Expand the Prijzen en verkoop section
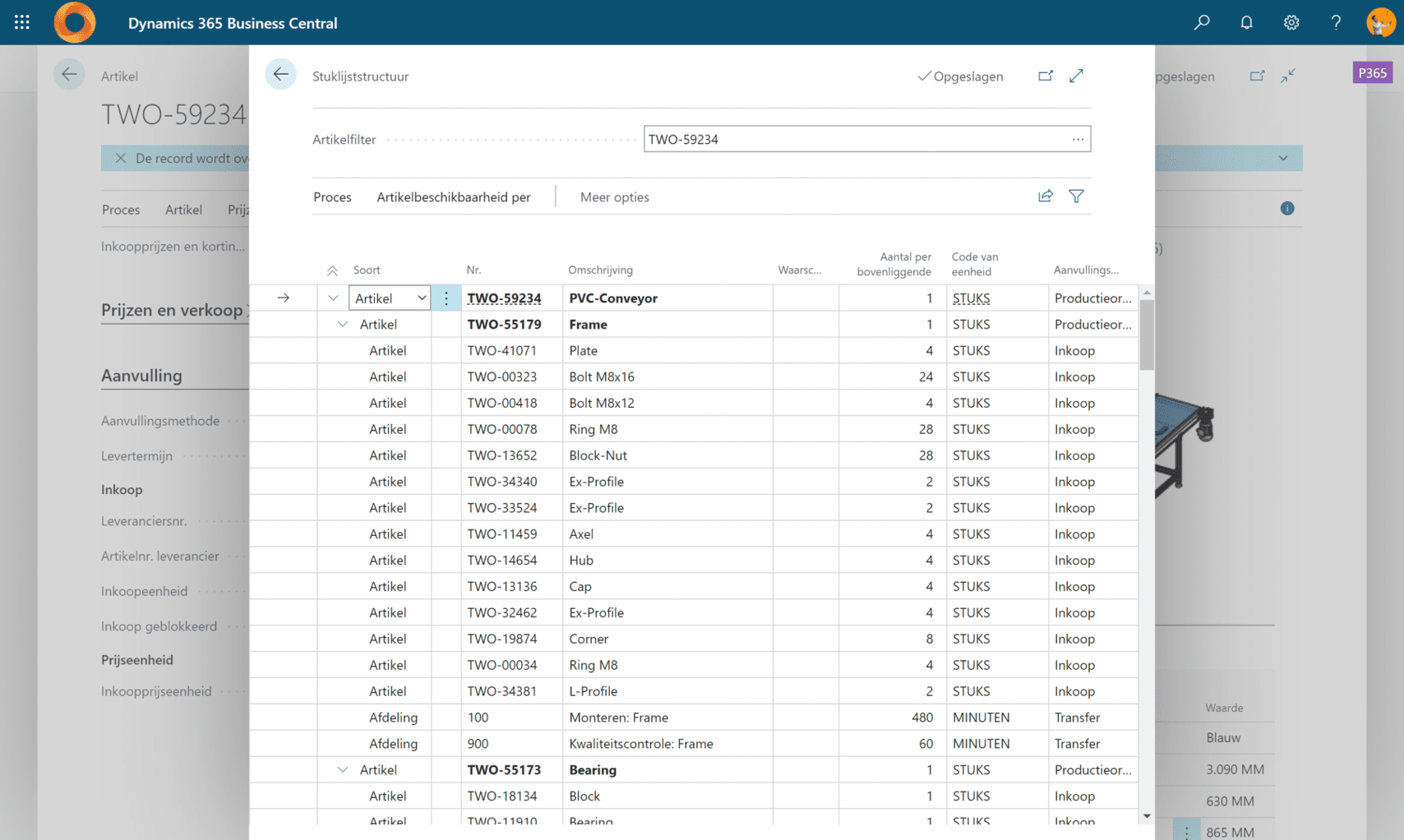 tap(174, 310)
